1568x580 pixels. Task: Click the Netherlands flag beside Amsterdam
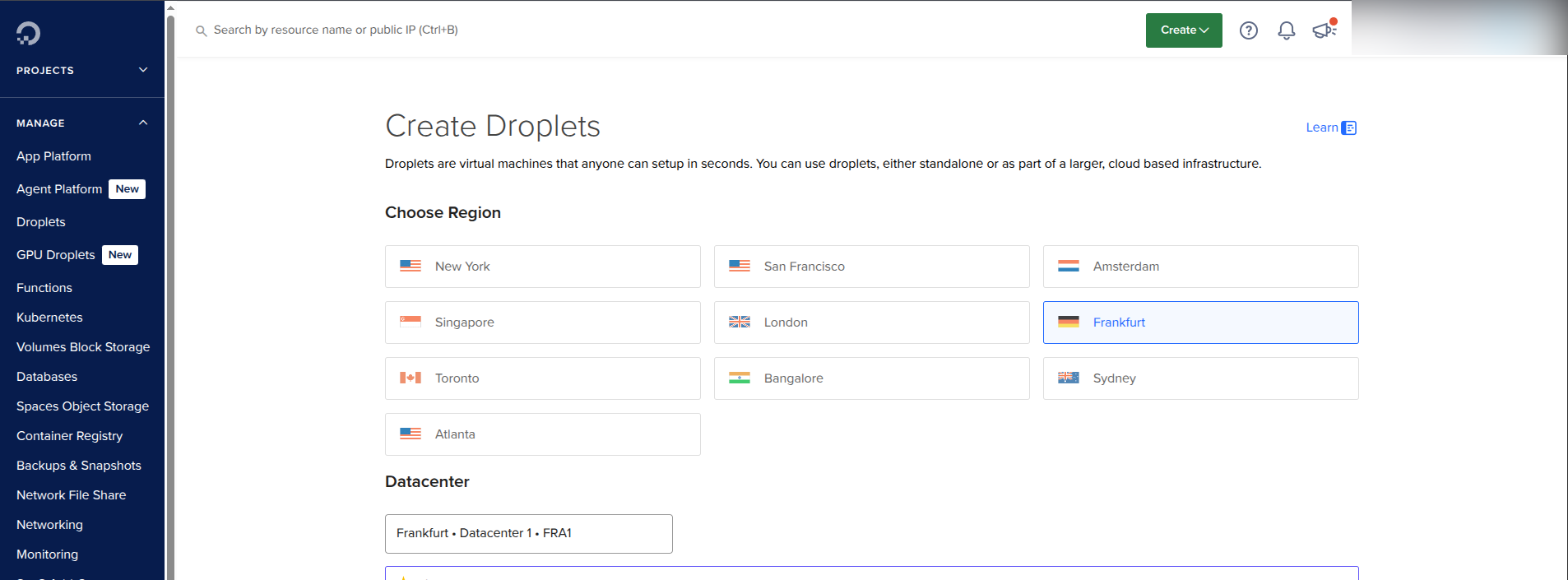click(1069, 266)
